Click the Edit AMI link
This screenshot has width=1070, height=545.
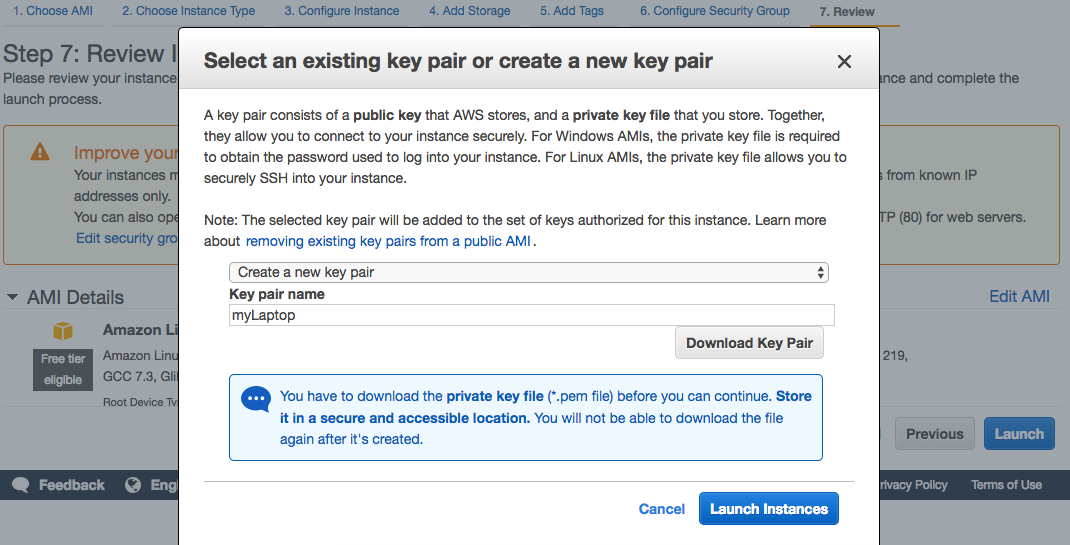pyautogui.click(x=1019, y=296)
